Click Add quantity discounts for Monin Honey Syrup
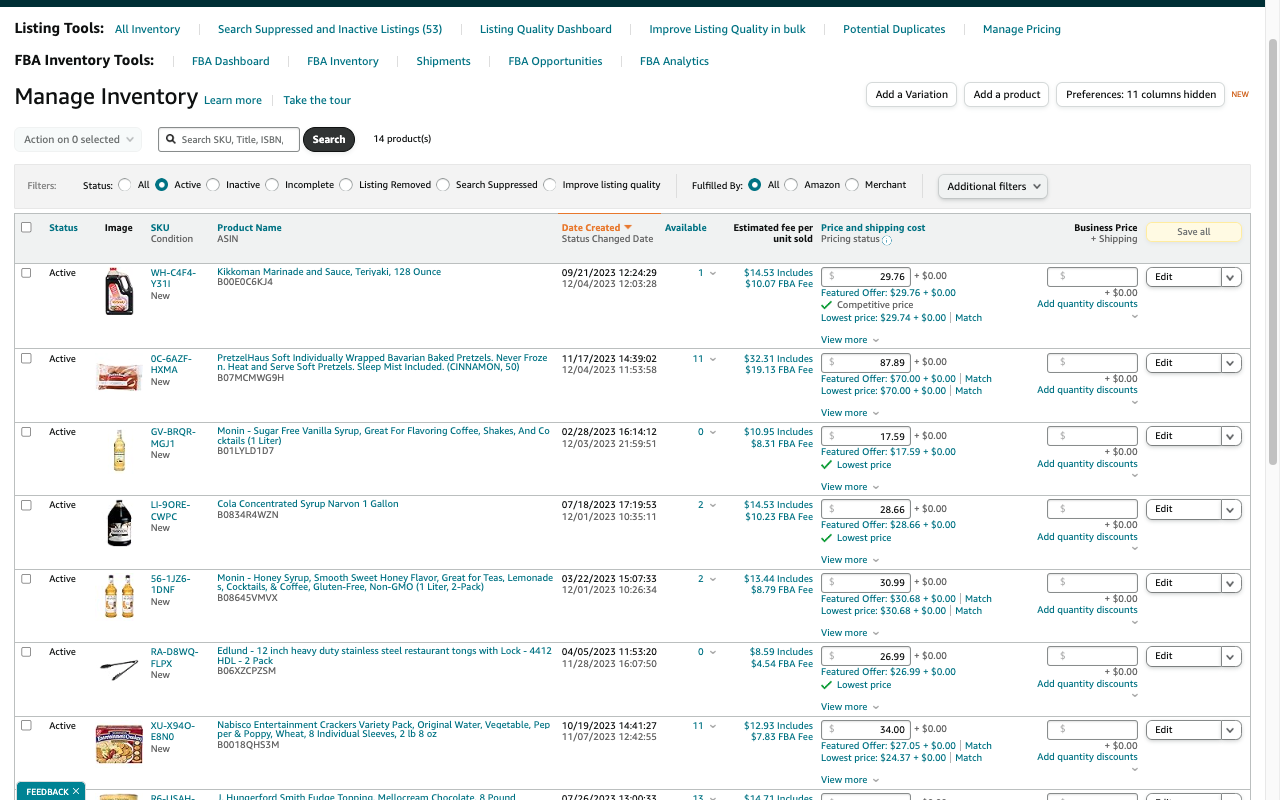This screenshot has height=800, width=1280. click(x=1087, y=610)
